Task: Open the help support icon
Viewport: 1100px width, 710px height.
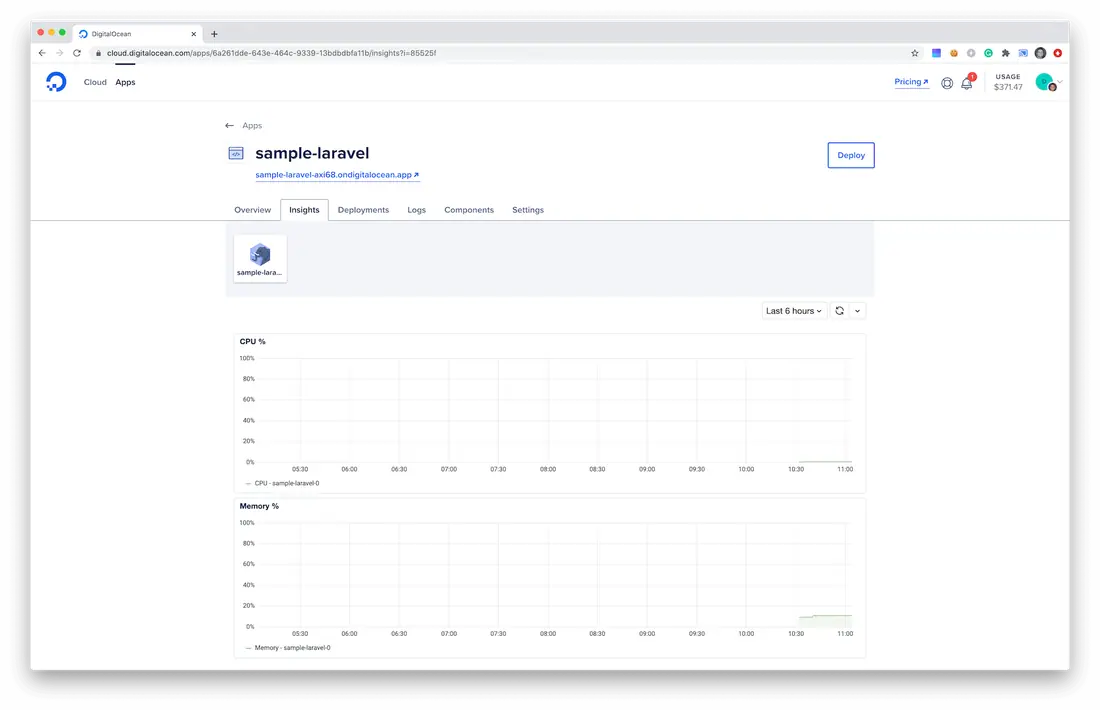Action: (x=946, y=83)
